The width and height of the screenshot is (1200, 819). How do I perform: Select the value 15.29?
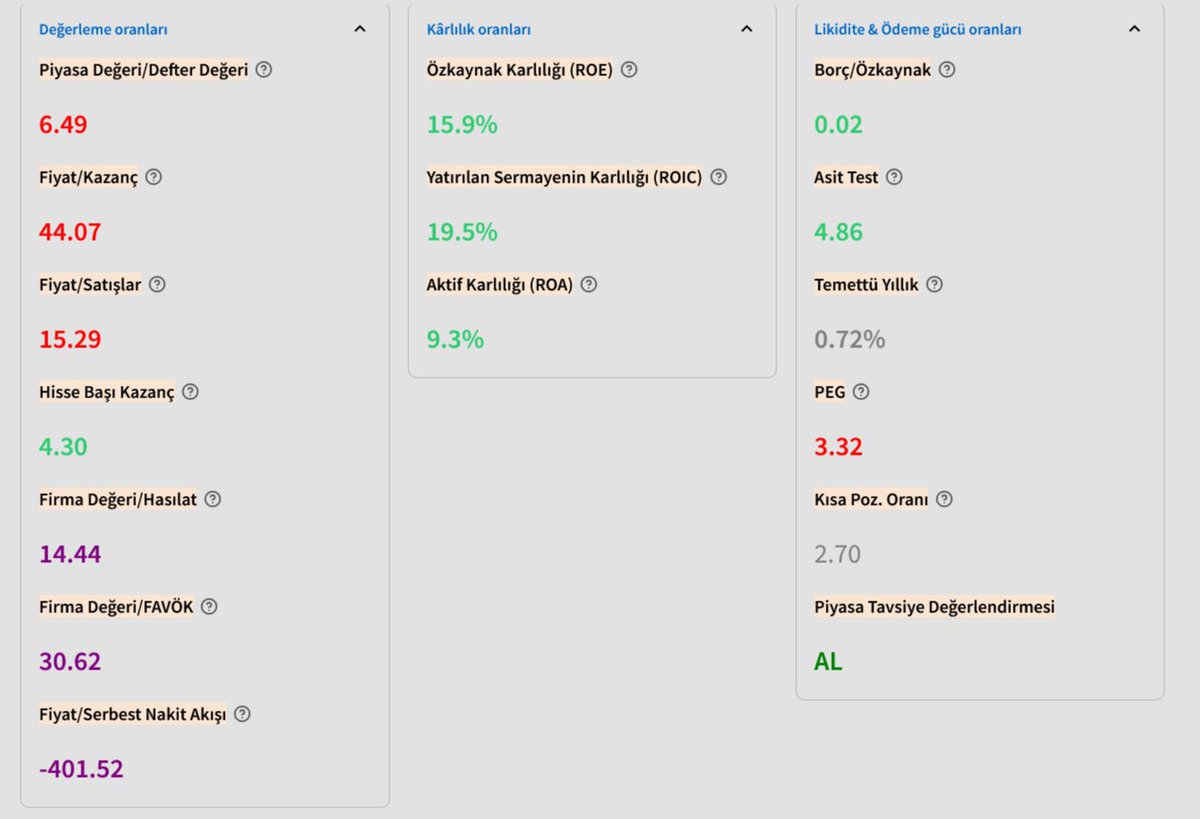[x=70, y=339]
